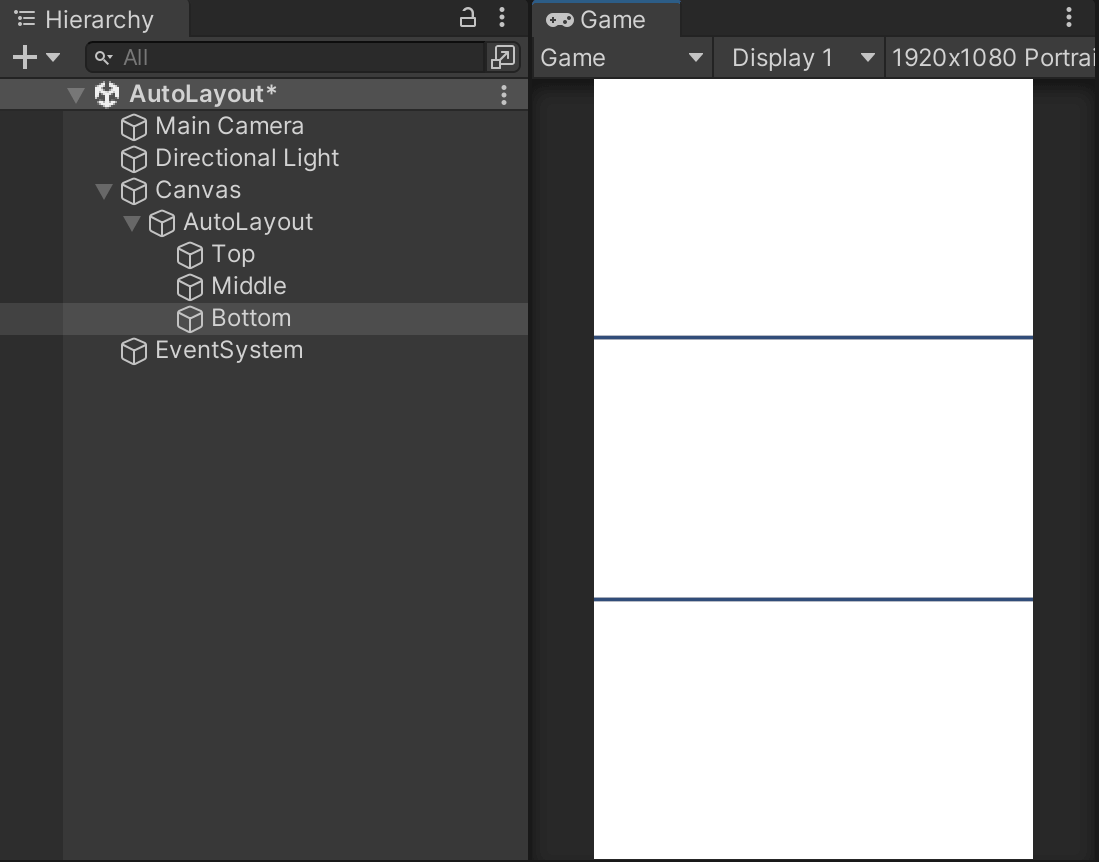Image resolution: width=1099 pixels, height=862 pixels.
Task: Click the gamepad icon on Game tab
Action: coord(559,20)
